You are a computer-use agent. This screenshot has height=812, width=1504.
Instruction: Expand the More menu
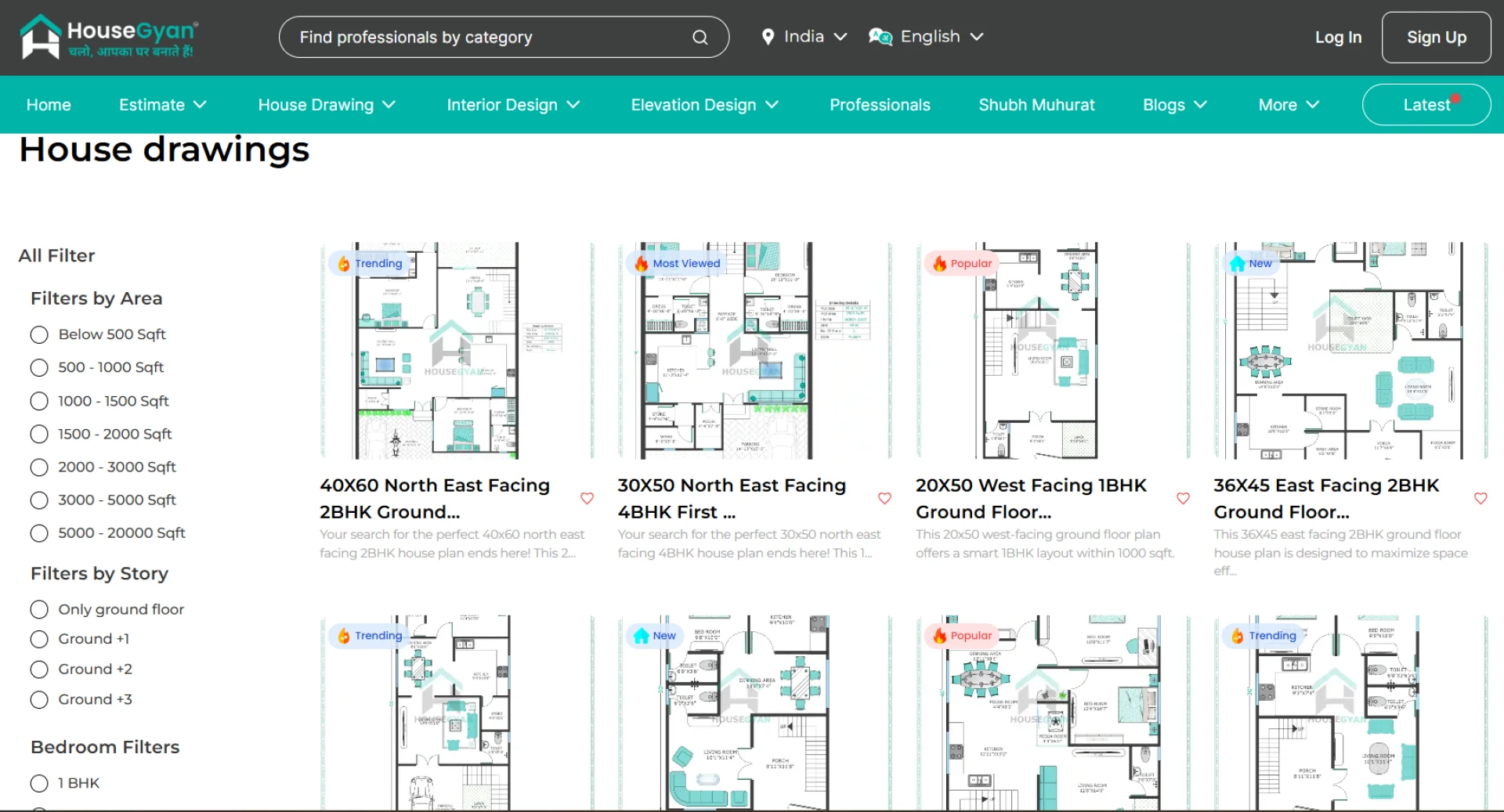[1289, 105]
